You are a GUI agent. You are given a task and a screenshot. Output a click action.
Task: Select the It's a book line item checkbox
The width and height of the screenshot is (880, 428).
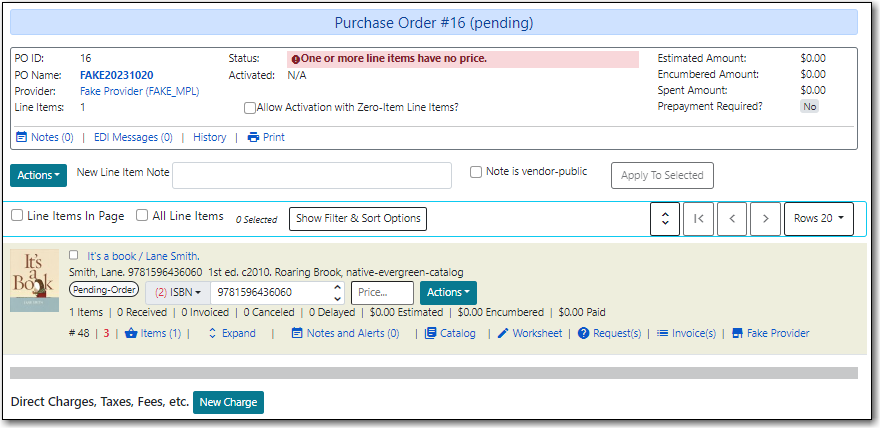[74, 255]
